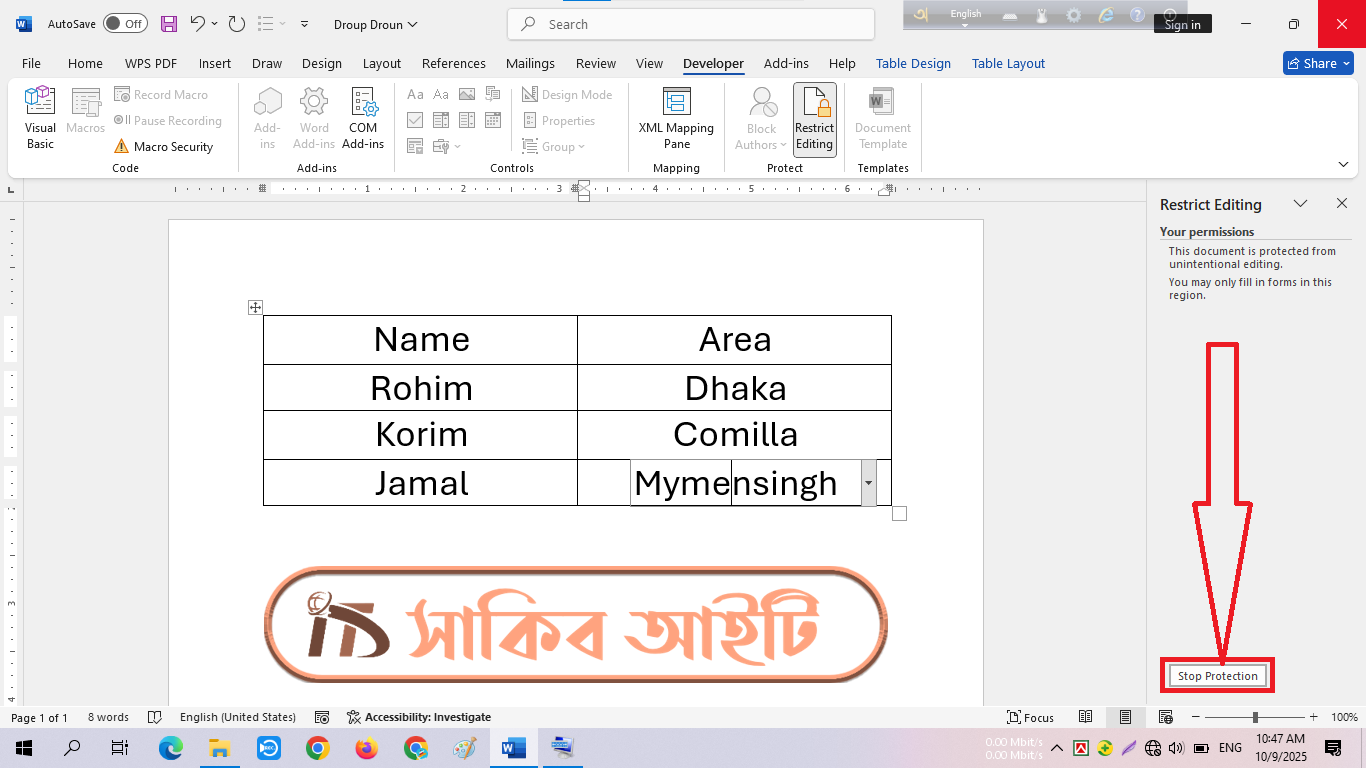Viewport: 1366px width, 768px height.
Task: Click the Macro Security warning icon
Action: 121,147
